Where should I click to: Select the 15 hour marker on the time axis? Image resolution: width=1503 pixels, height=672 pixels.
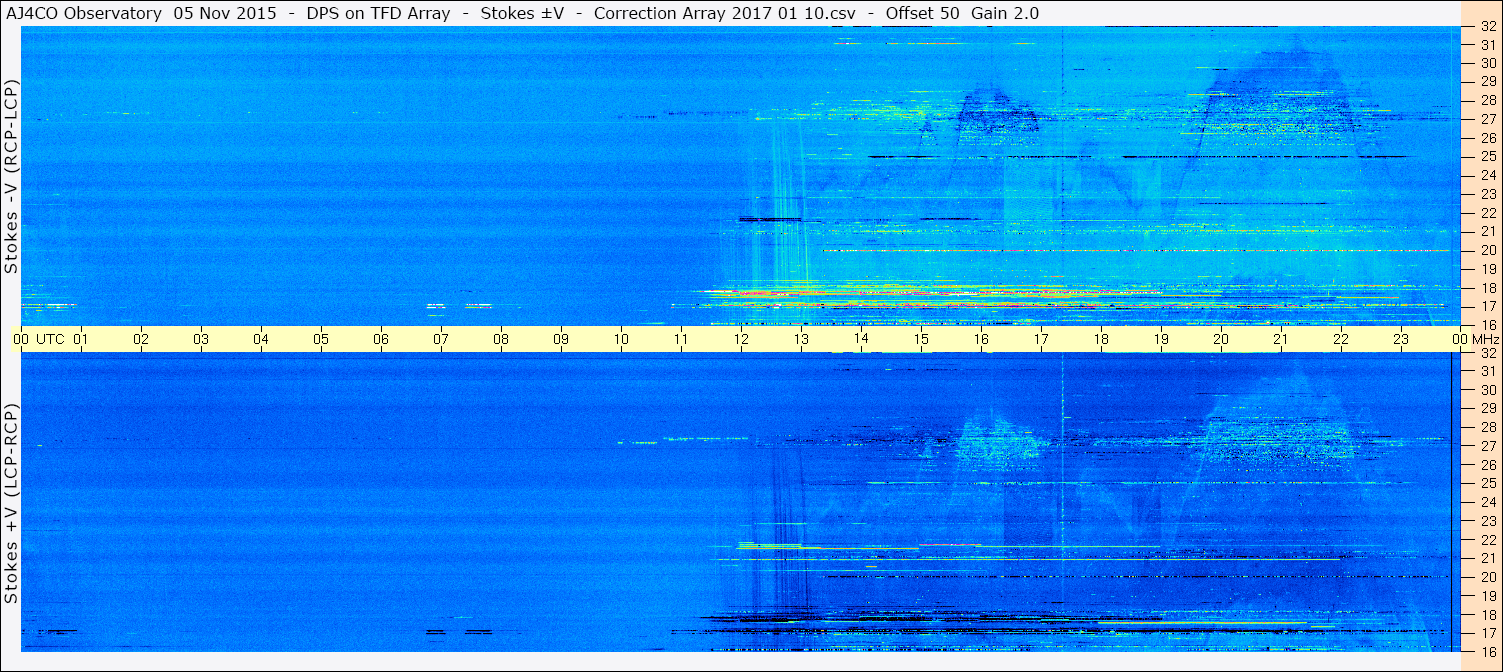921,339
